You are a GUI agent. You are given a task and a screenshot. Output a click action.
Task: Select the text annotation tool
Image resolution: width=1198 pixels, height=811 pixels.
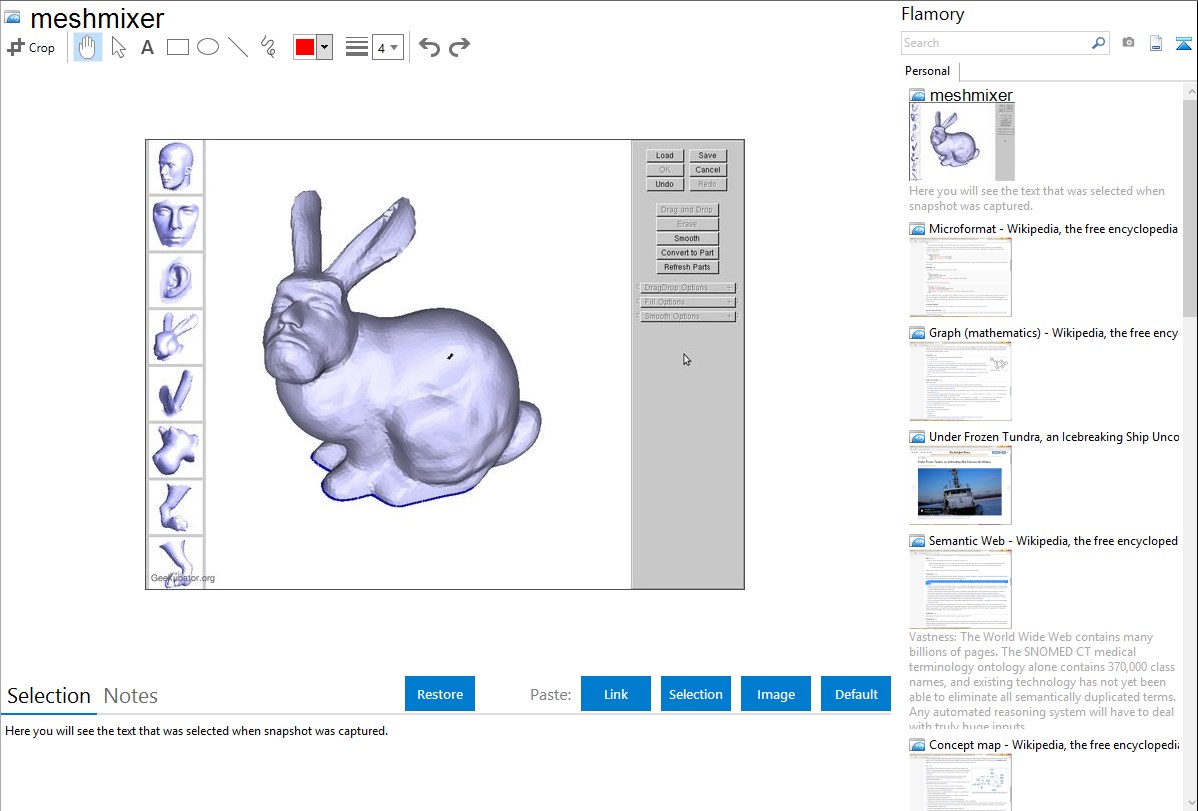point(147,47)
